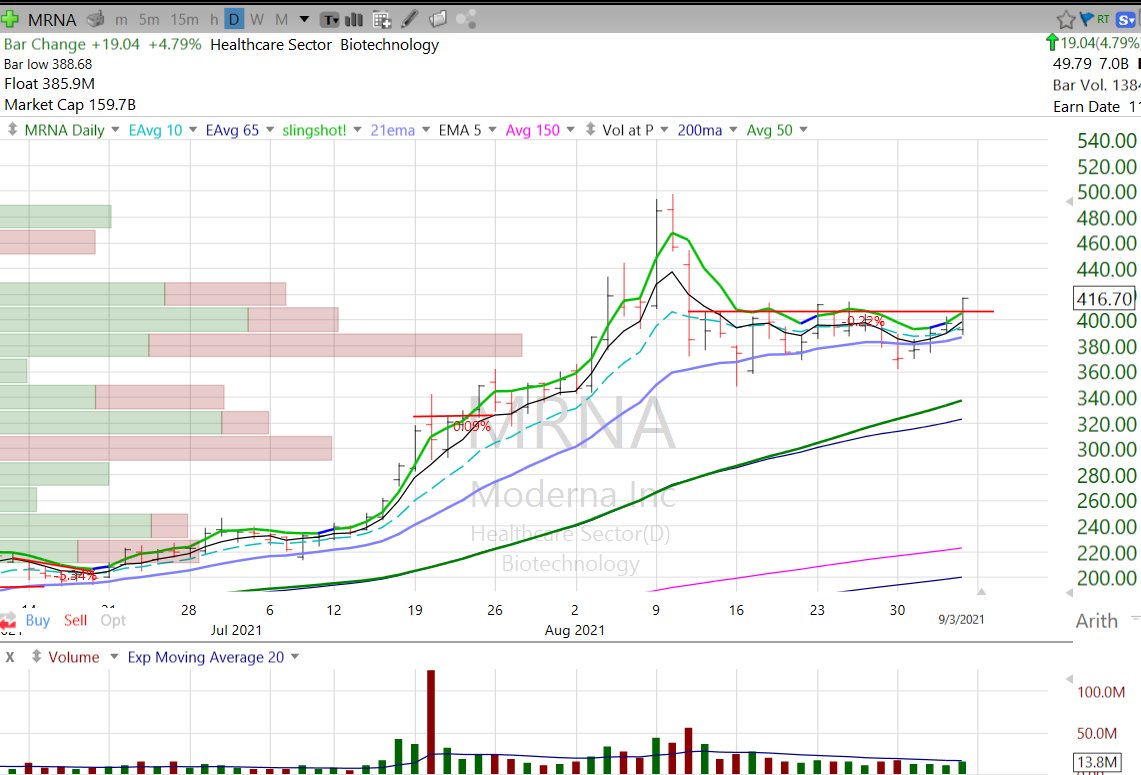1141x775 pixels.
Task: Open the 21ema indicator dropdown
Action: coord(426,130)
